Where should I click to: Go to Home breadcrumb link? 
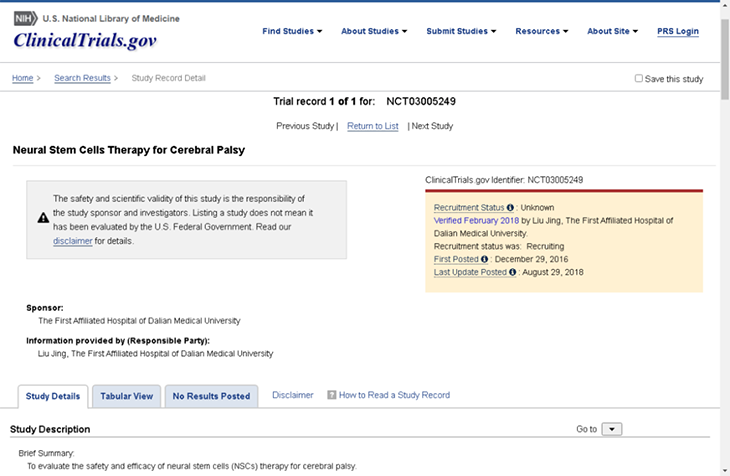[22, 78]
